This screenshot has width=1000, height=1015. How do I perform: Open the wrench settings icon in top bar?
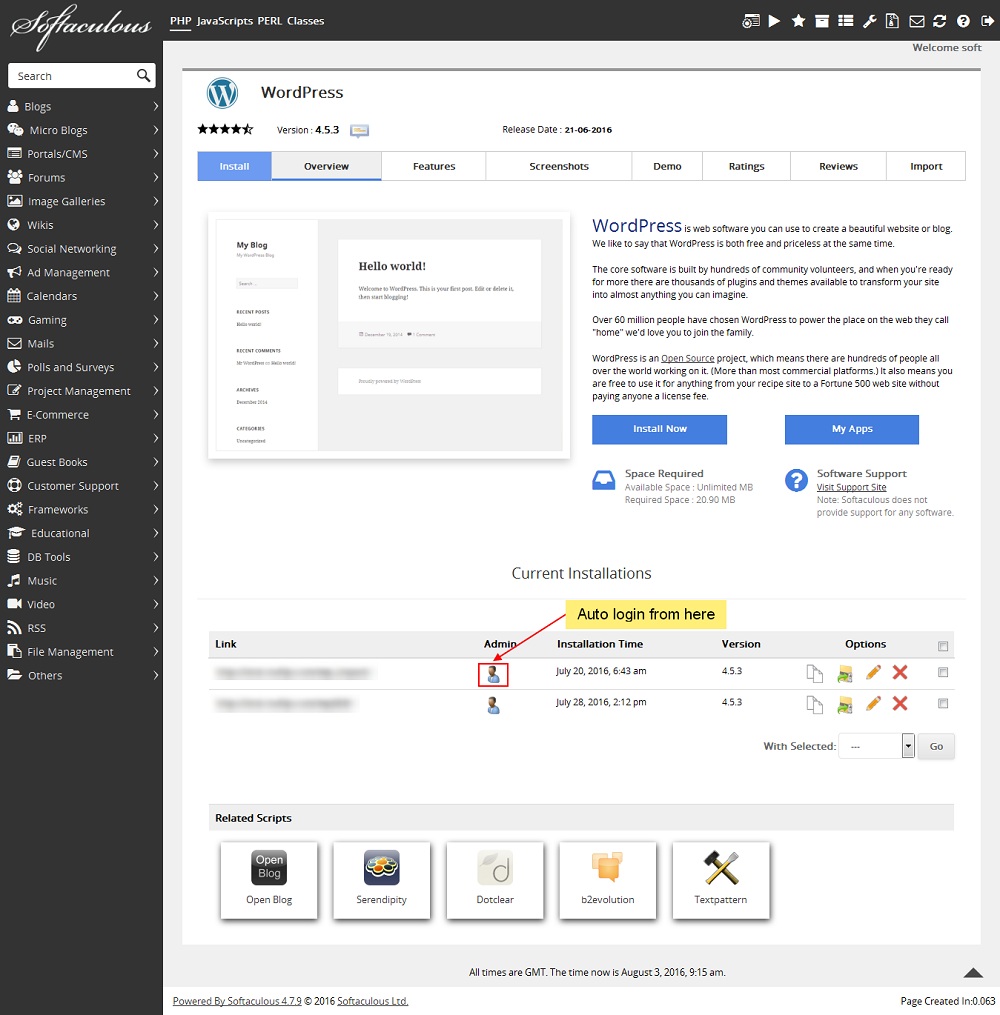pos(869,21)
